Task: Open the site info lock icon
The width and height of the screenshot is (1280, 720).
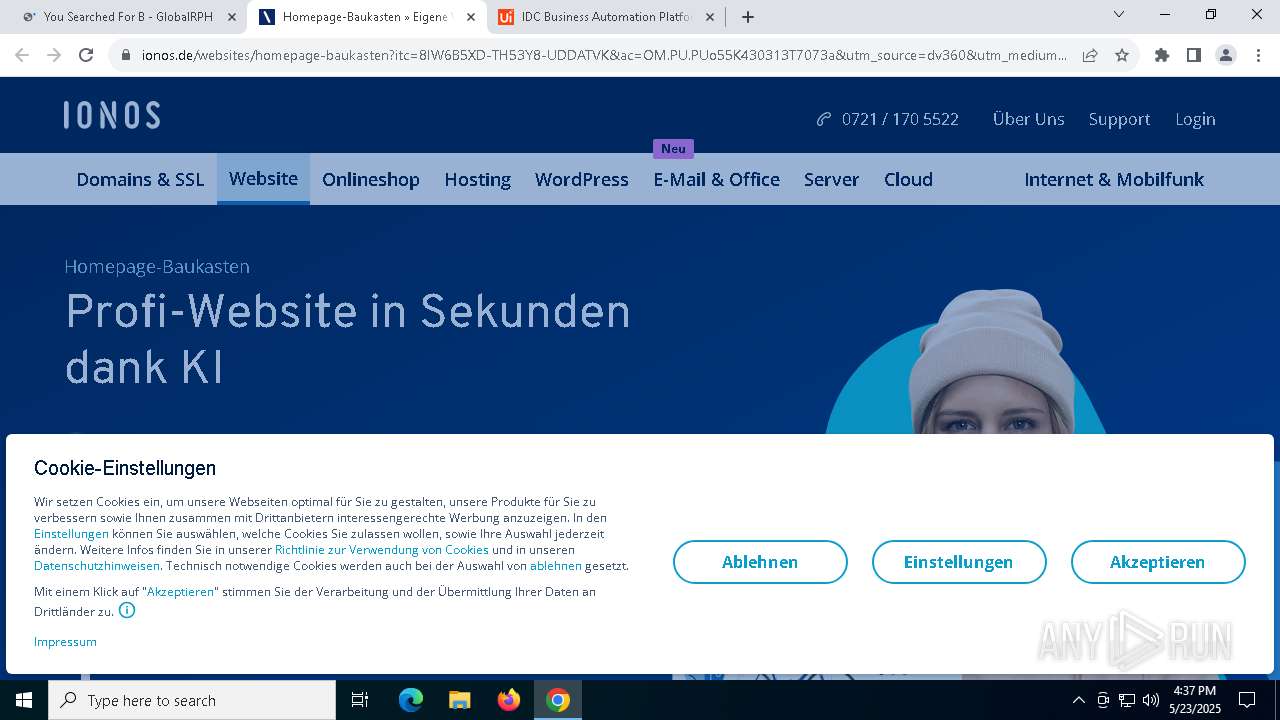Action: [126, 55]
